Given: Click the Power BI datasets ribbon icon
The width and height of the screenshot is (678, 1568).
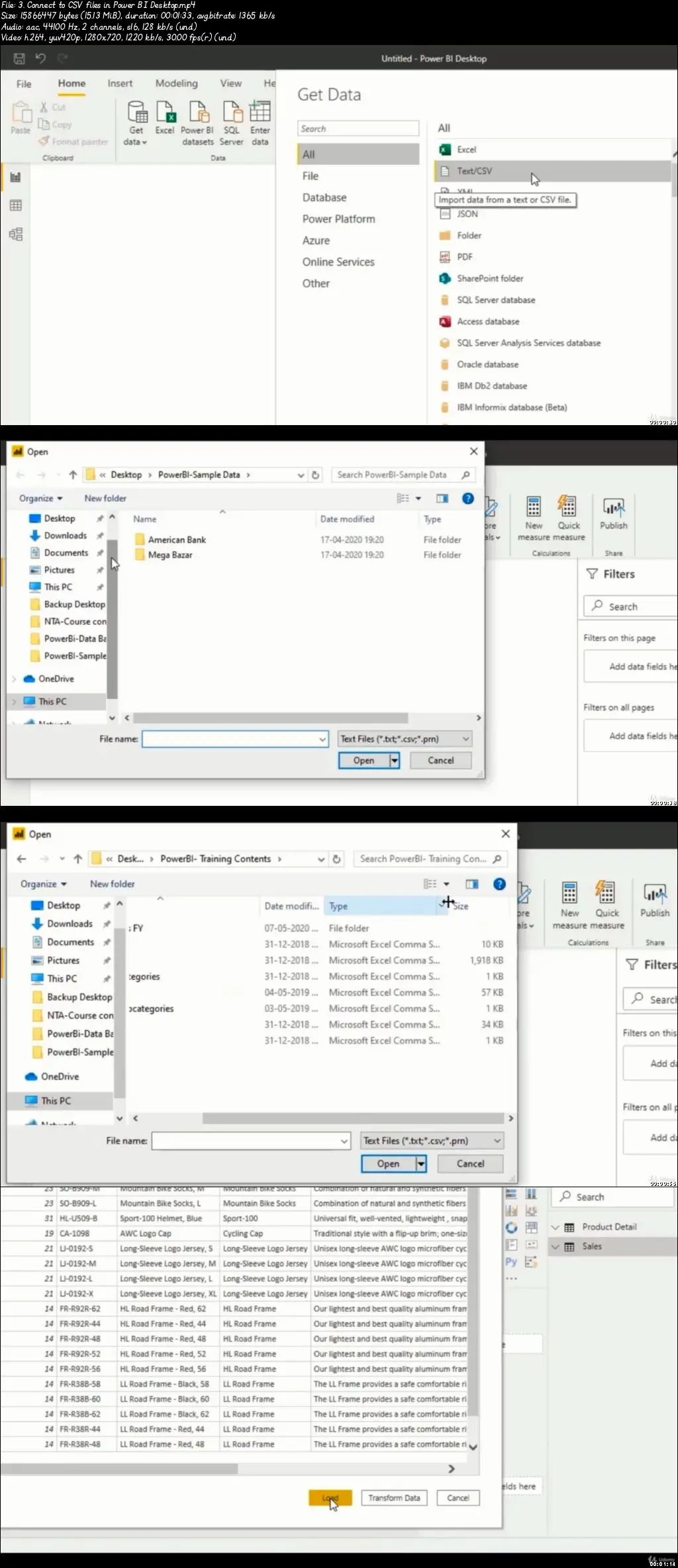Looking at the screenshot, I should point(199,113).
